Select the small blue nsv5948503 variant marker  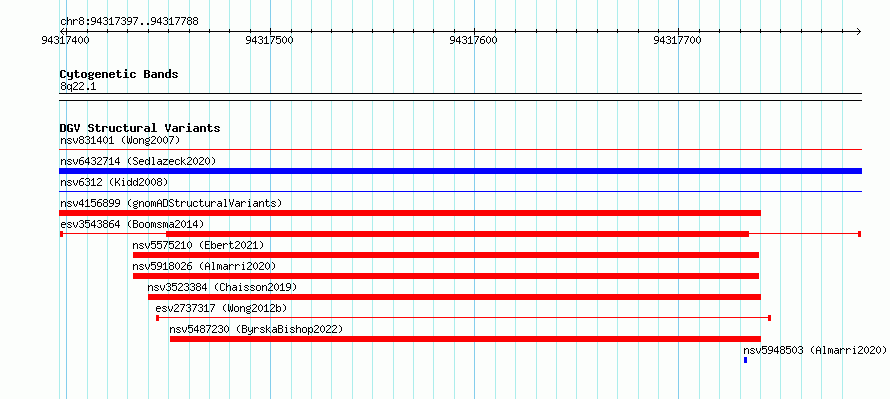point(745,360)
